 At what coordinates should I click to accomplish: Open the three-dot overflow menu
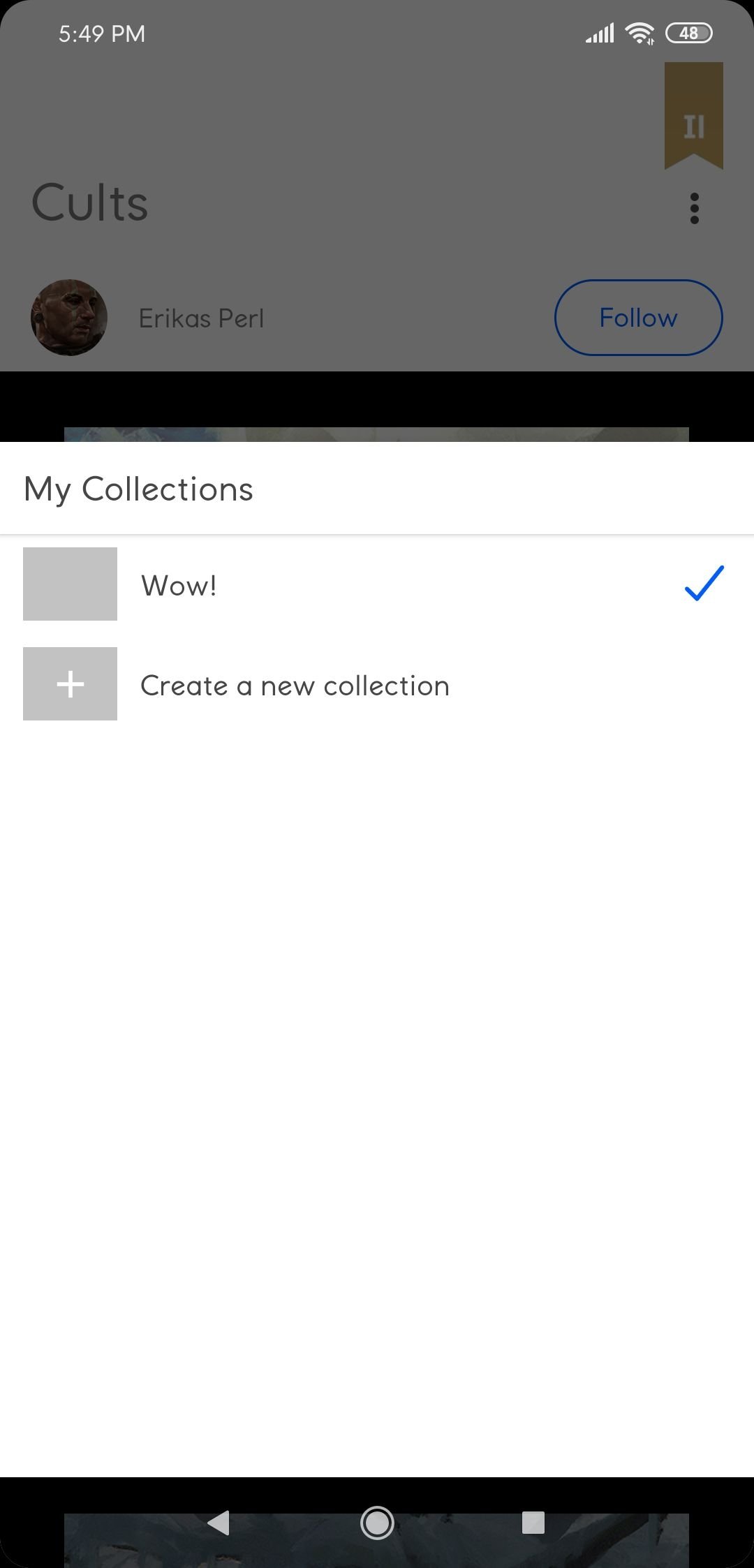(694, 208)
